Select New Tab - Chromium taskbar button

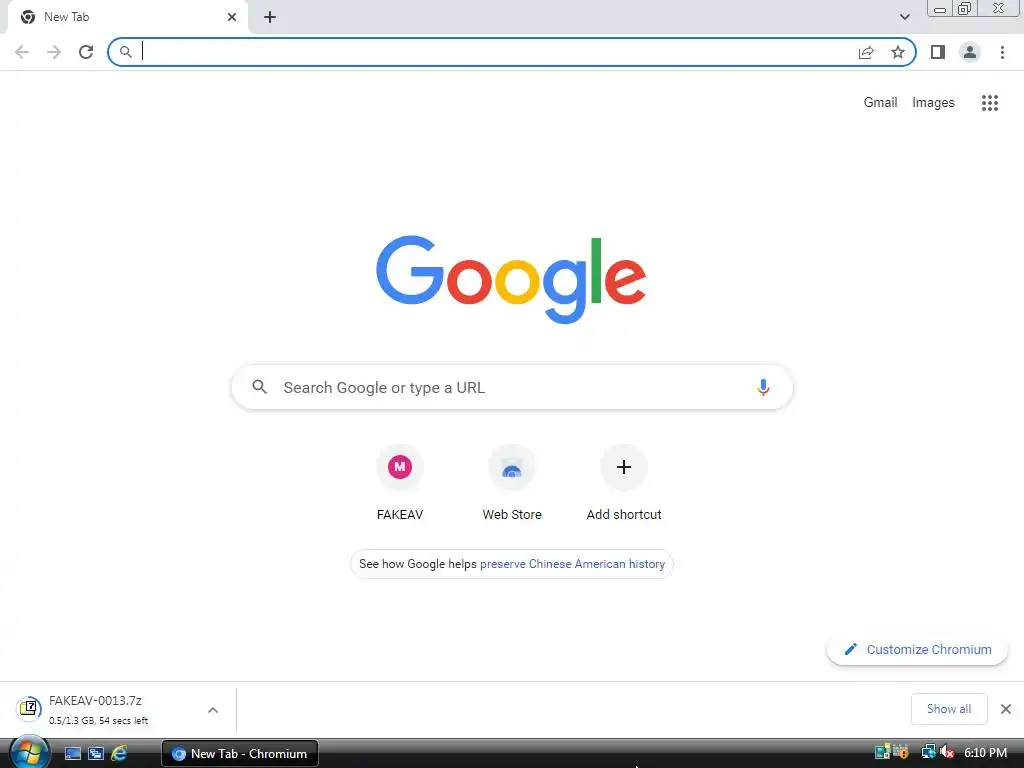click(x=240, y=754)
